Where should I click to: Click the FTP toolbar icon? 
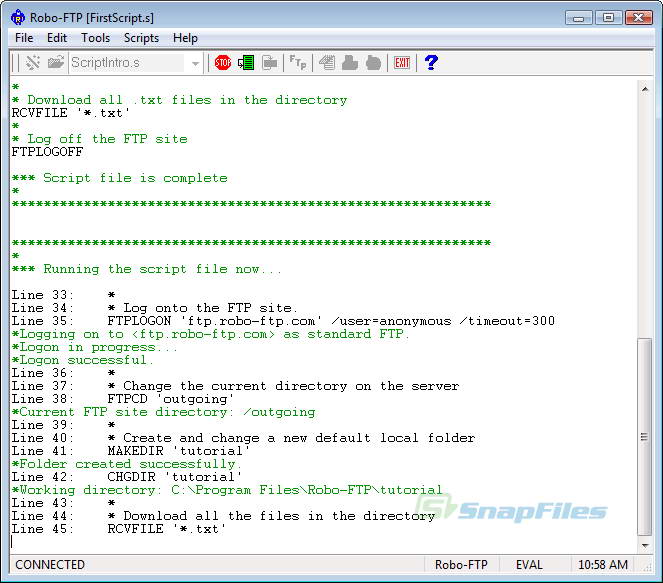point(298,63)
